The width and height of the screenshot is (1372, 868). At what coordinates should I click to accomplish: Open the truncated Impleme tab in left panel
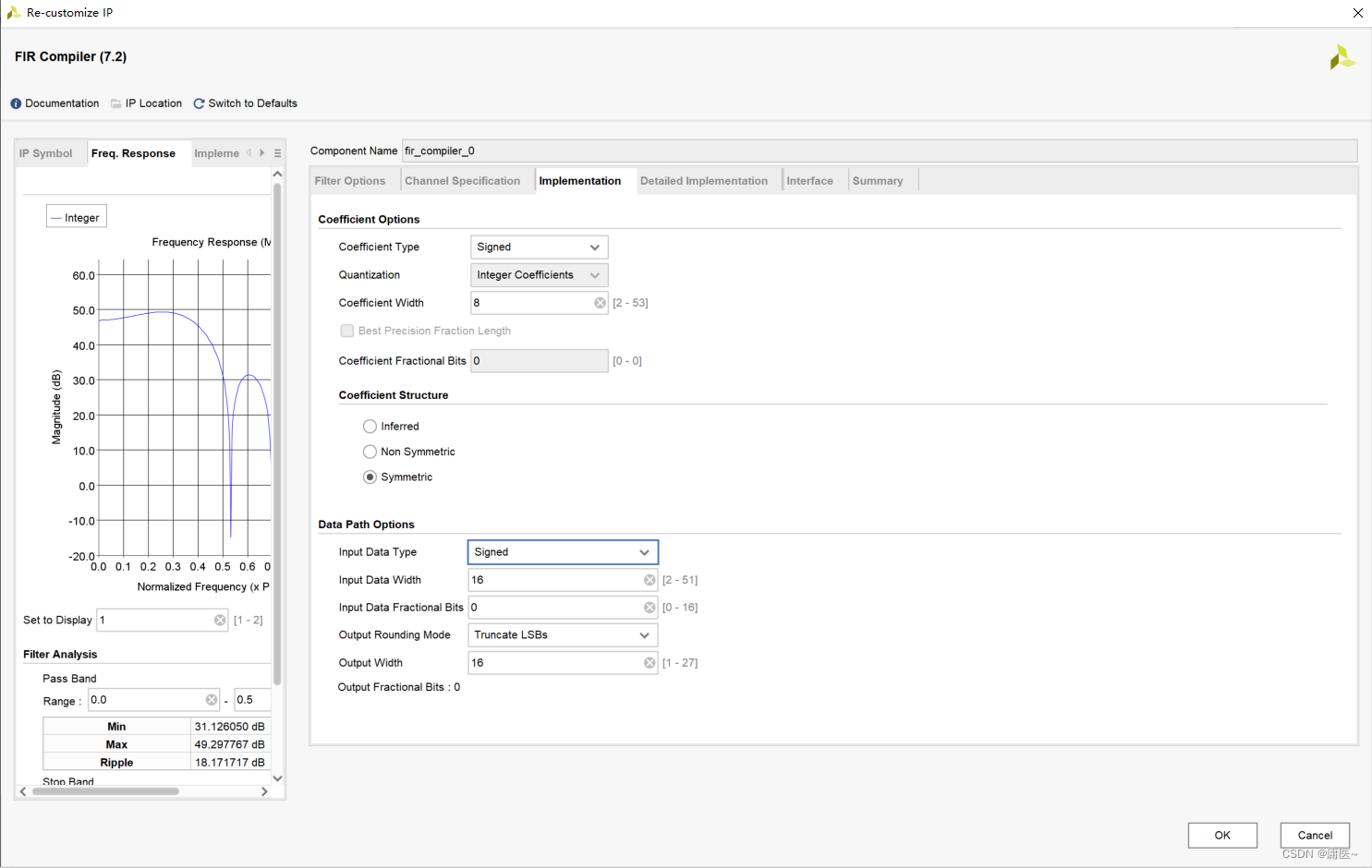(x=217, y=153)
